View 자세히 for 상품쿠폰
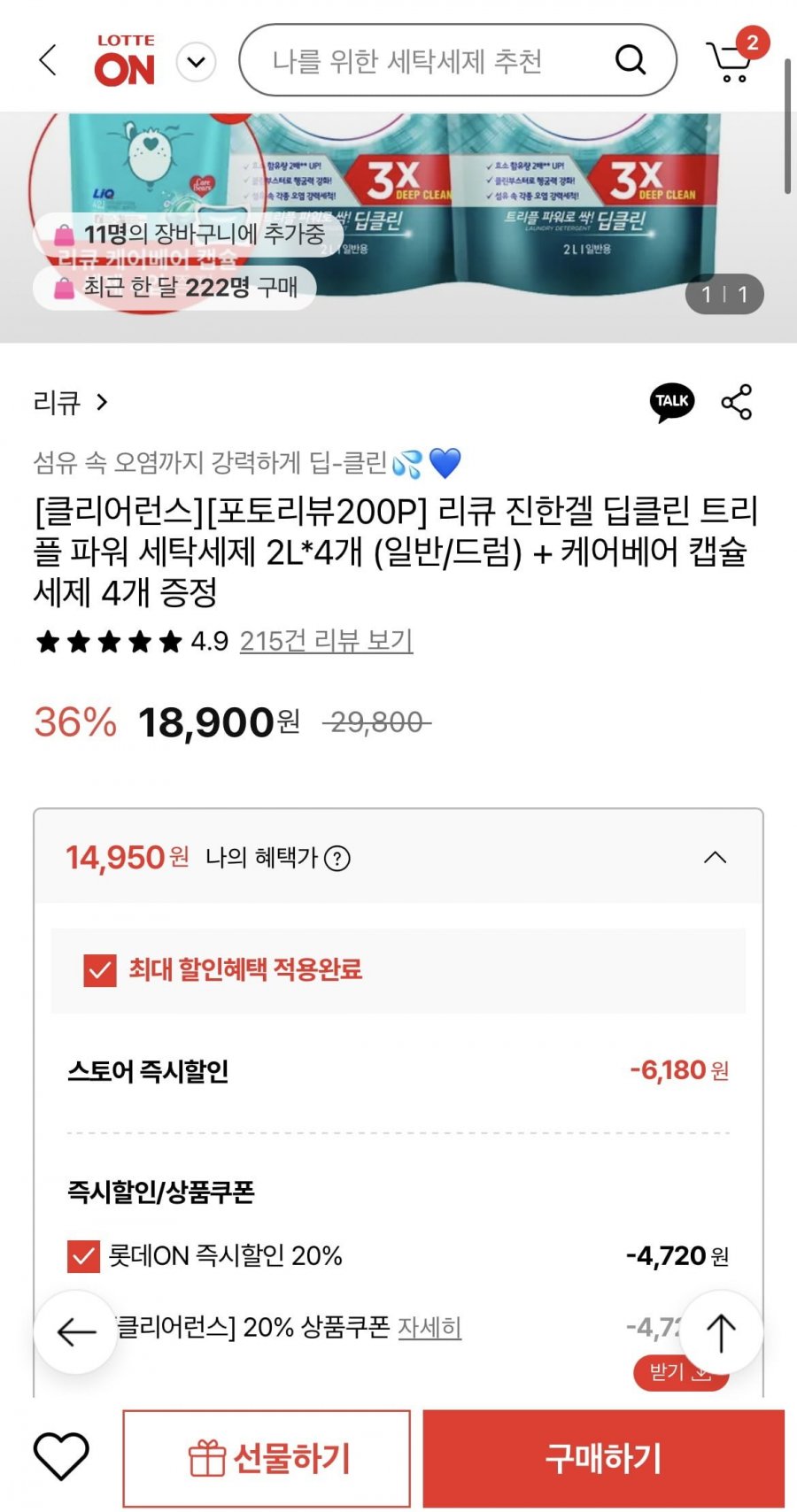This screenshot has height=1512, width=797. coord(429,1327)
